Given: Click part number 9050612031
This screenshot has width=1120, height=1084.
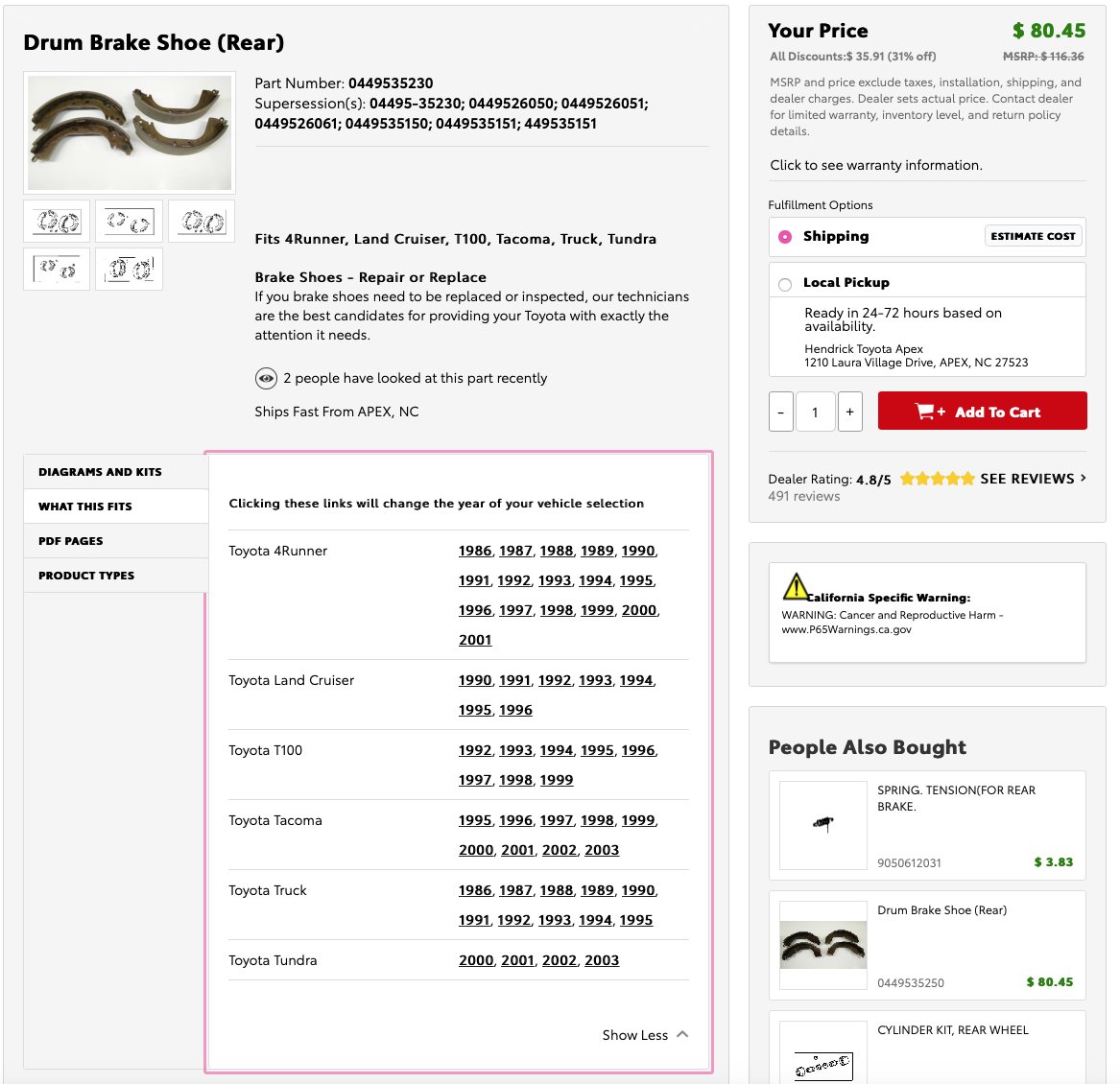Looking at the screenshot, I should point(909,862).
